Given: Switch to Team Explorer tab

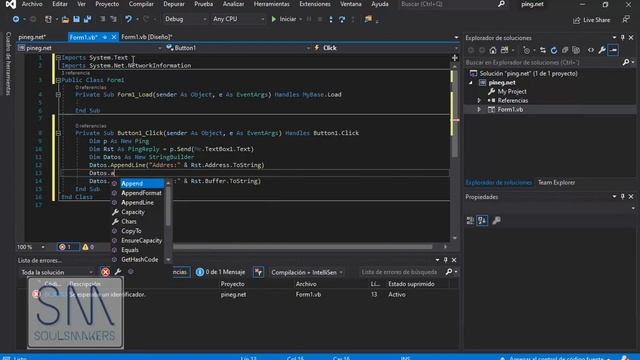Looking at the screenshot, I should click(556, 182).
